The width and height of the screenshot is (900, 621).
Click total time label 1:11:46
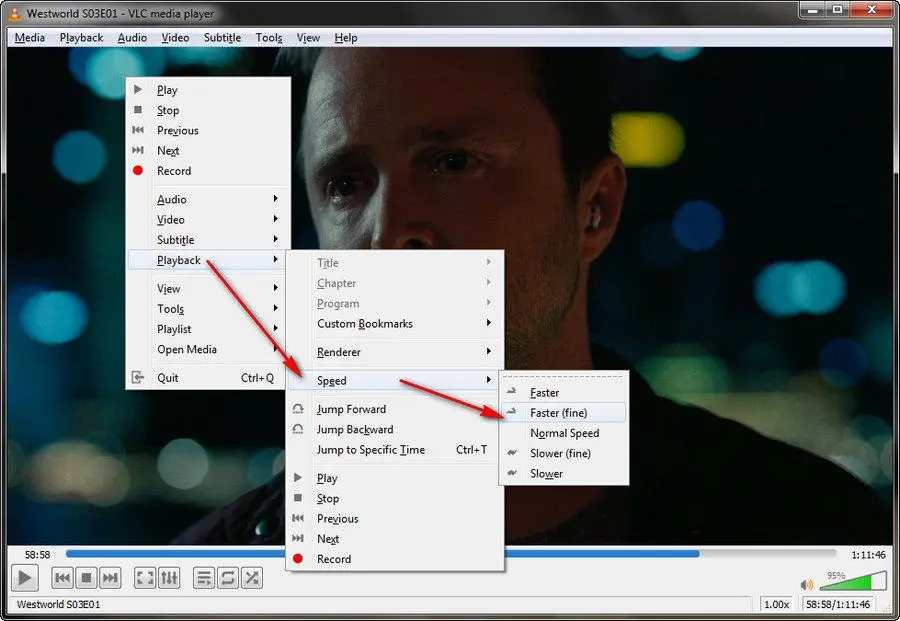(868, 554)
